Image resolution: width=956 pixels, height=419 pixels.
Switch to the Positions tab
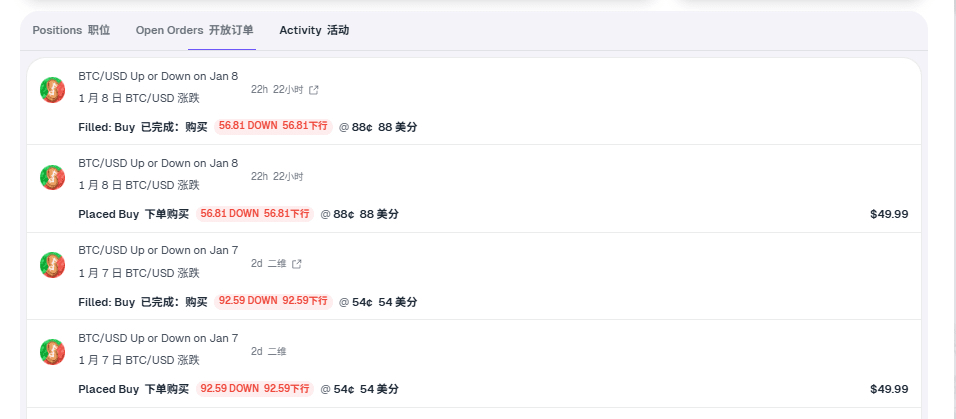click(x=71, y=30)
